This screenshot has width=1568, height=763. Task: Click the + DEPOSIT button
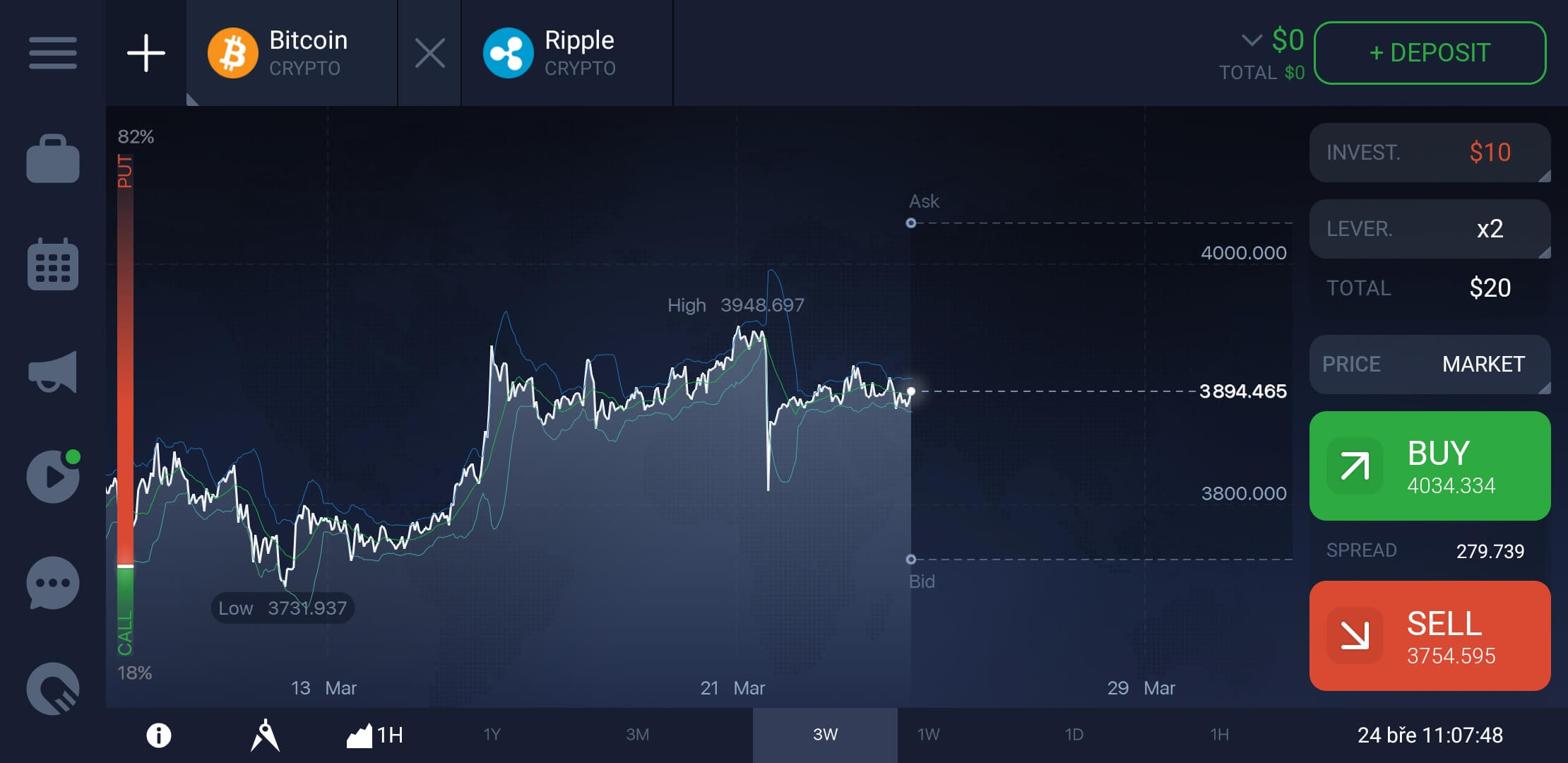pyautogui.click(x=1430, y=53)
